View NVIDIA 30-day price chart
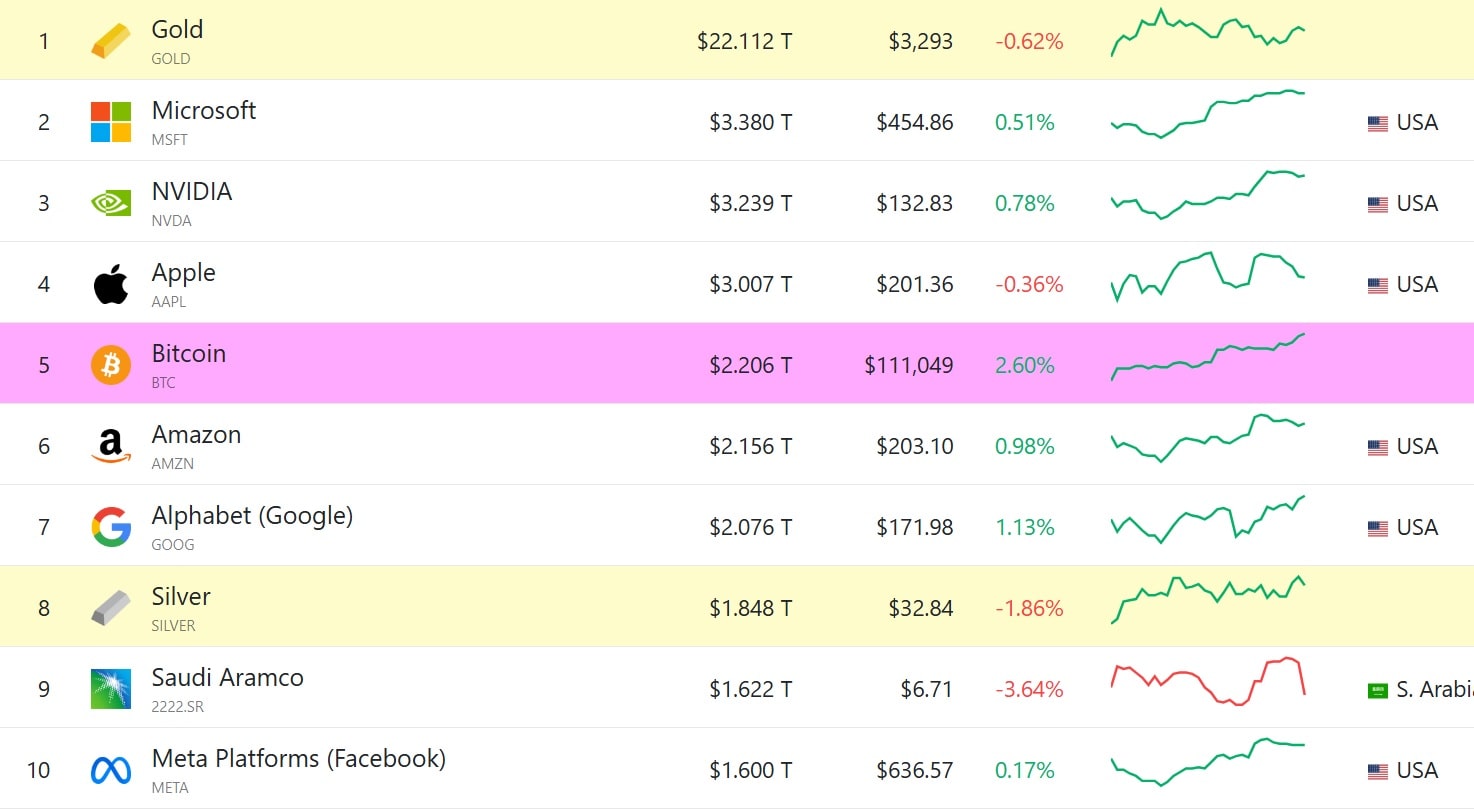This screenshot has width=1474, height=809. pos(1208,194)
